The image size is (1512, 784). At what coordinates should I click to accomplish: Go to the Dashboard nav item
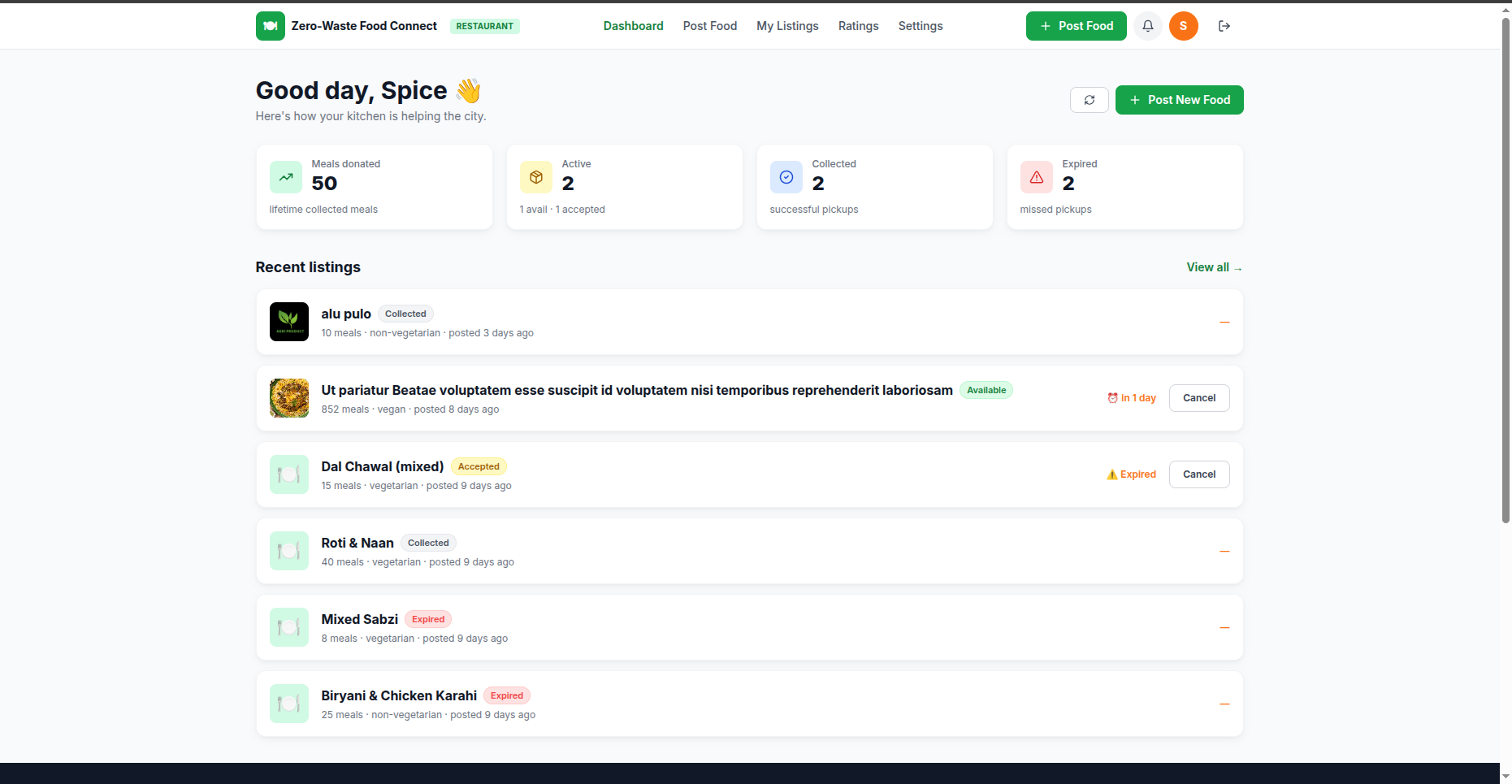coord(633,26)
